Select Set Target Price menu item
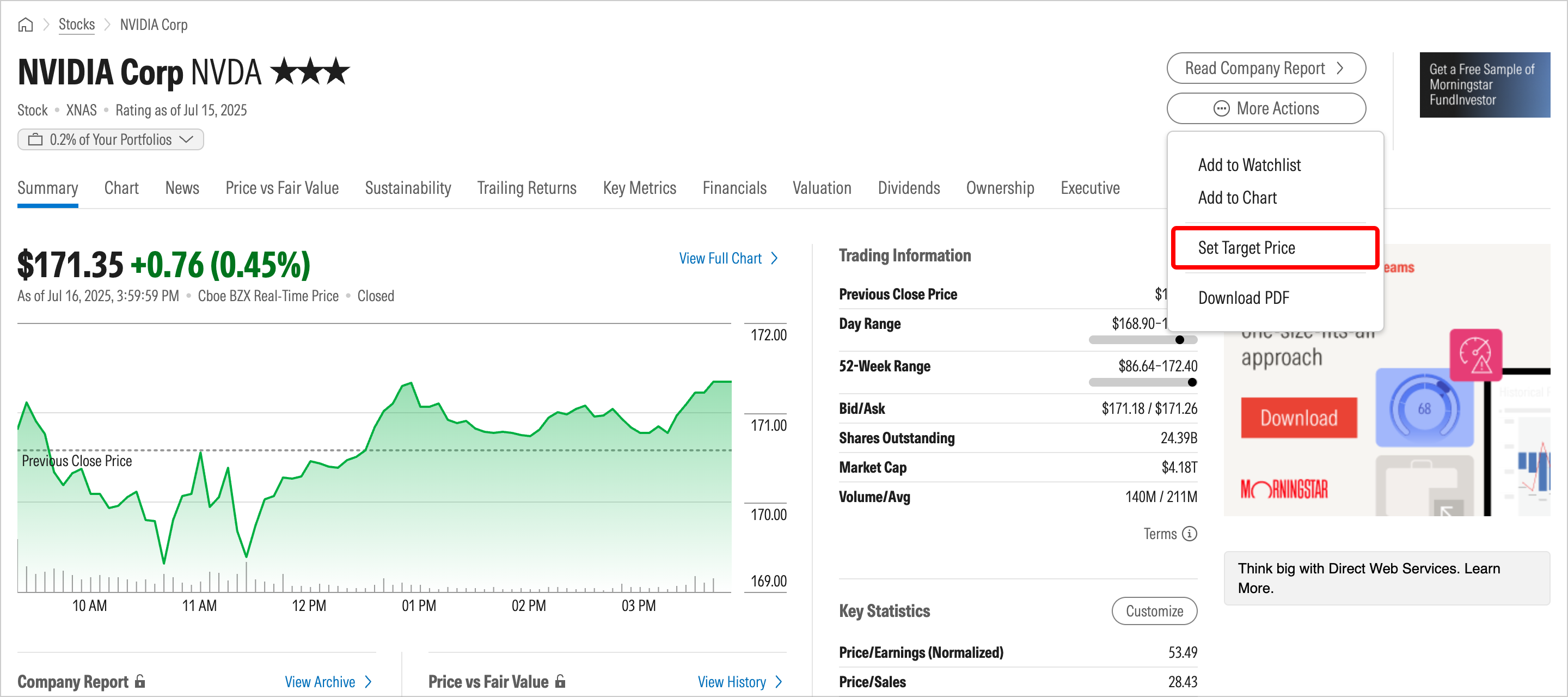This screenshot has height=697, width=1568. point(1246,248)
